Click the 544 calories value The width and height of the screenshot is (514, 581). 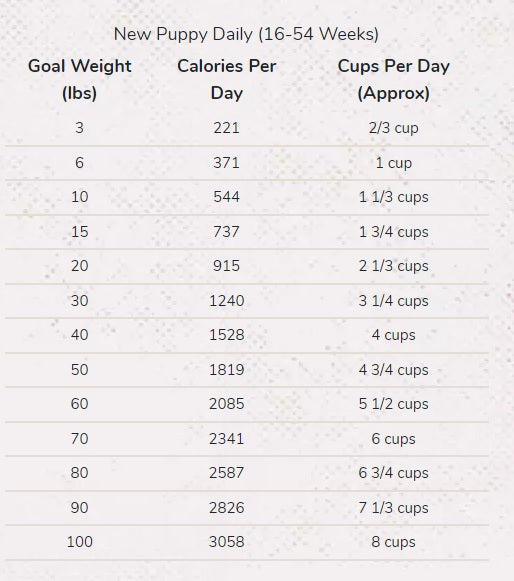(x=226, y=197)
